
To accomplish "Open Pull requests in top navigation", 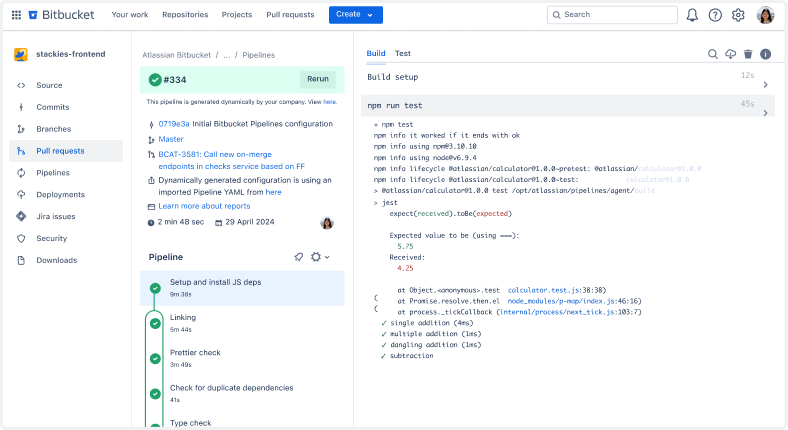I will pos(290,15).
